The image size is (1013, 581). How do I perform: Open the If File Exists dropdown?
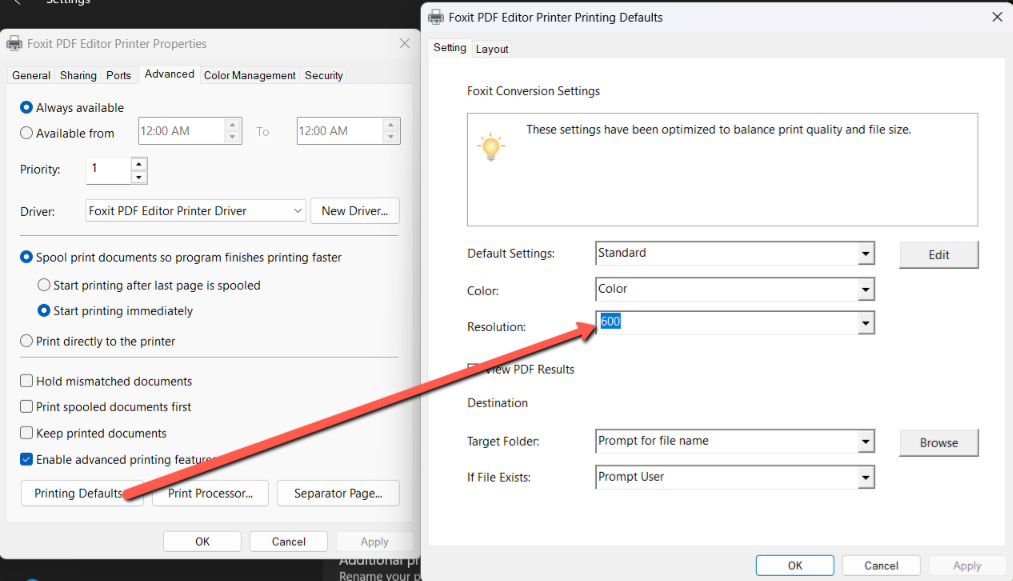pos(865,478)
